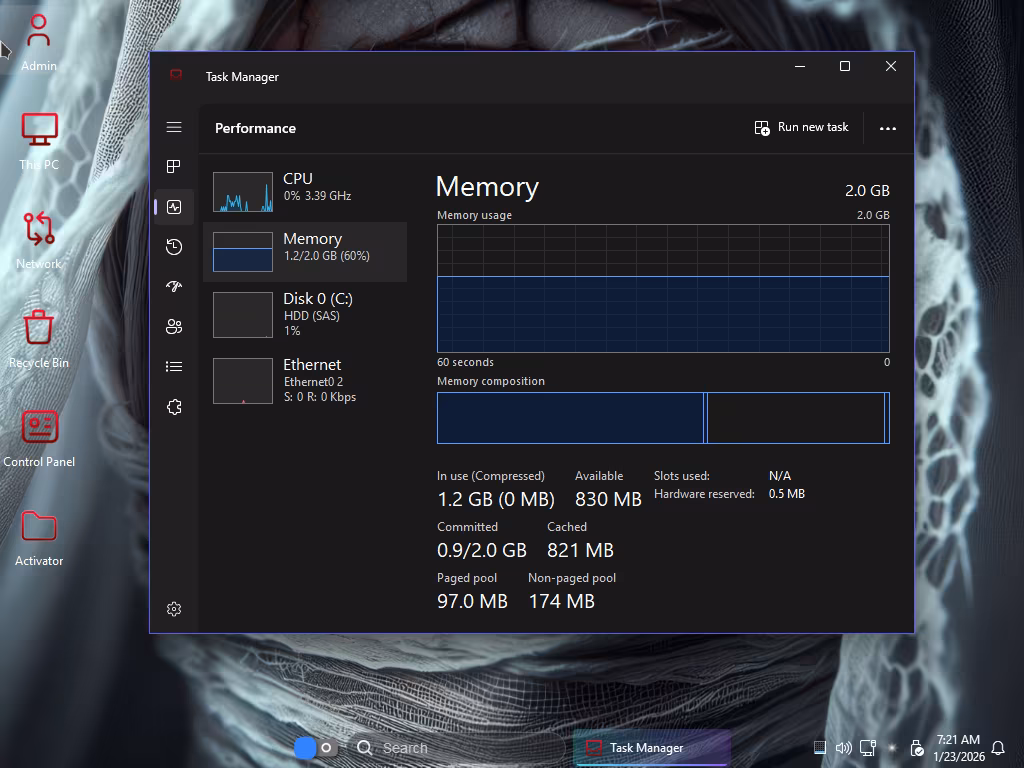The width and height of the screenshot is (1024, 768).
Task: Select the CPU performance item
Action: [305, 191]
